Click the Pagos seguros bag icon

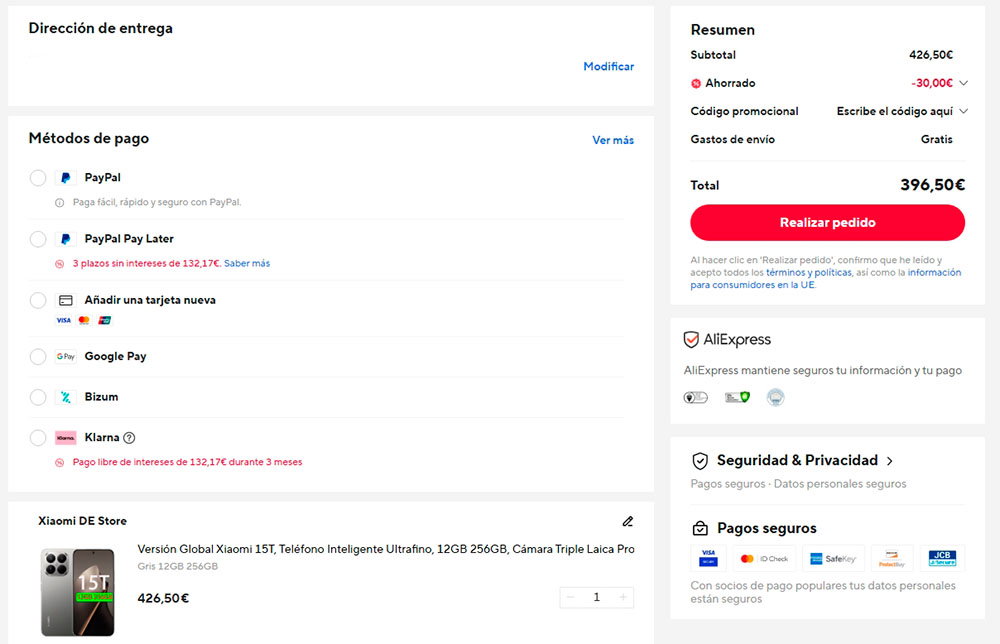click(700, 529)
